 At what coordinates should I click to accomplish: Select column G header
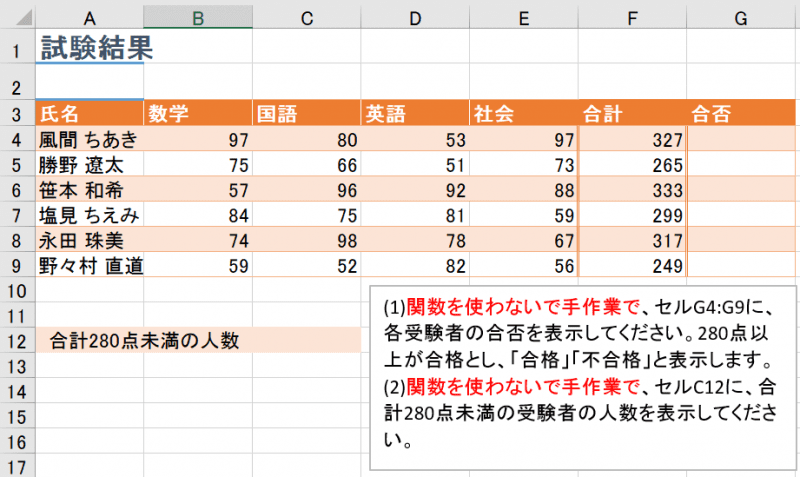click(x=741, y=18)
